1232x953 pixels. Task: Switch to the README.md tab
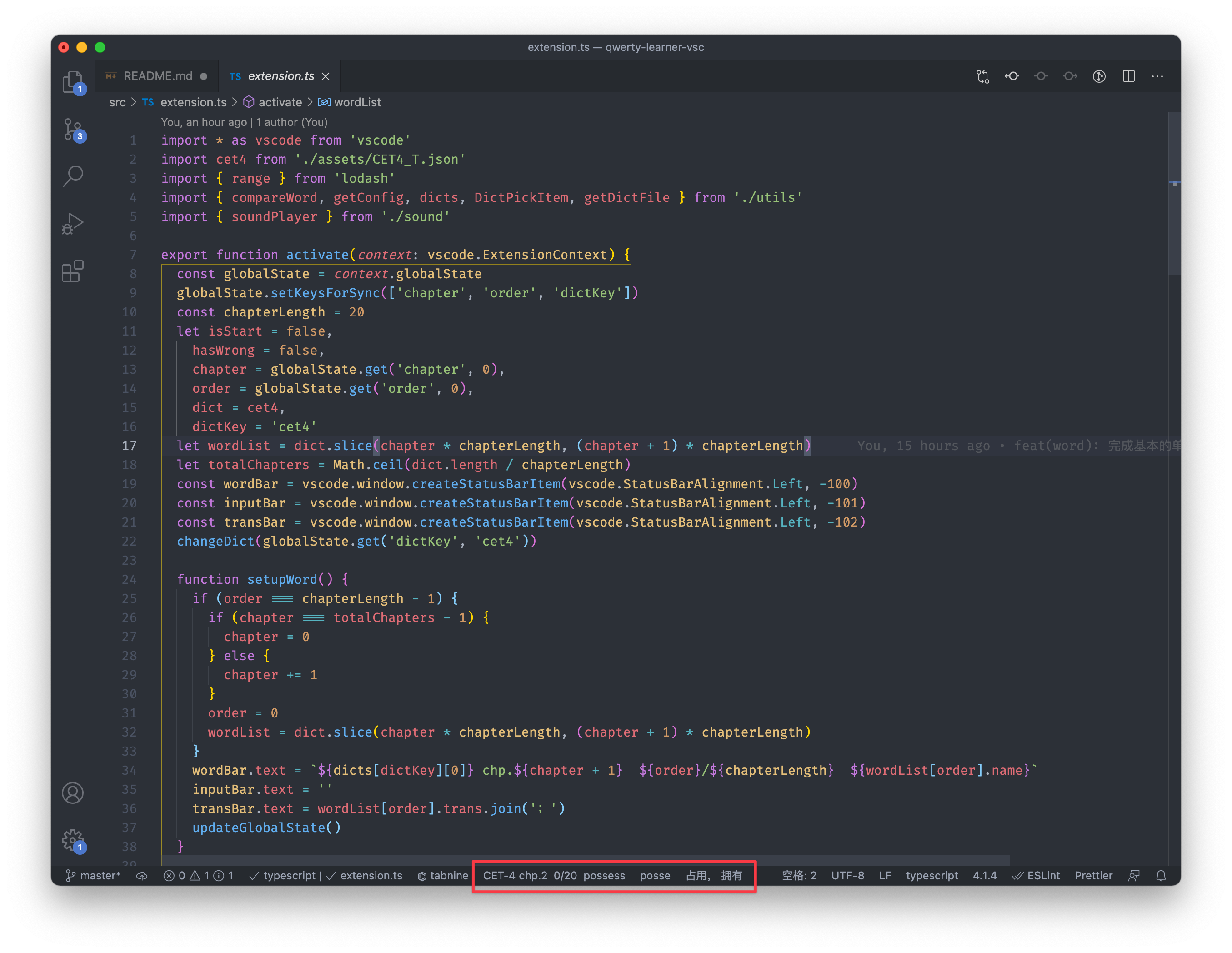coord(157,76)
